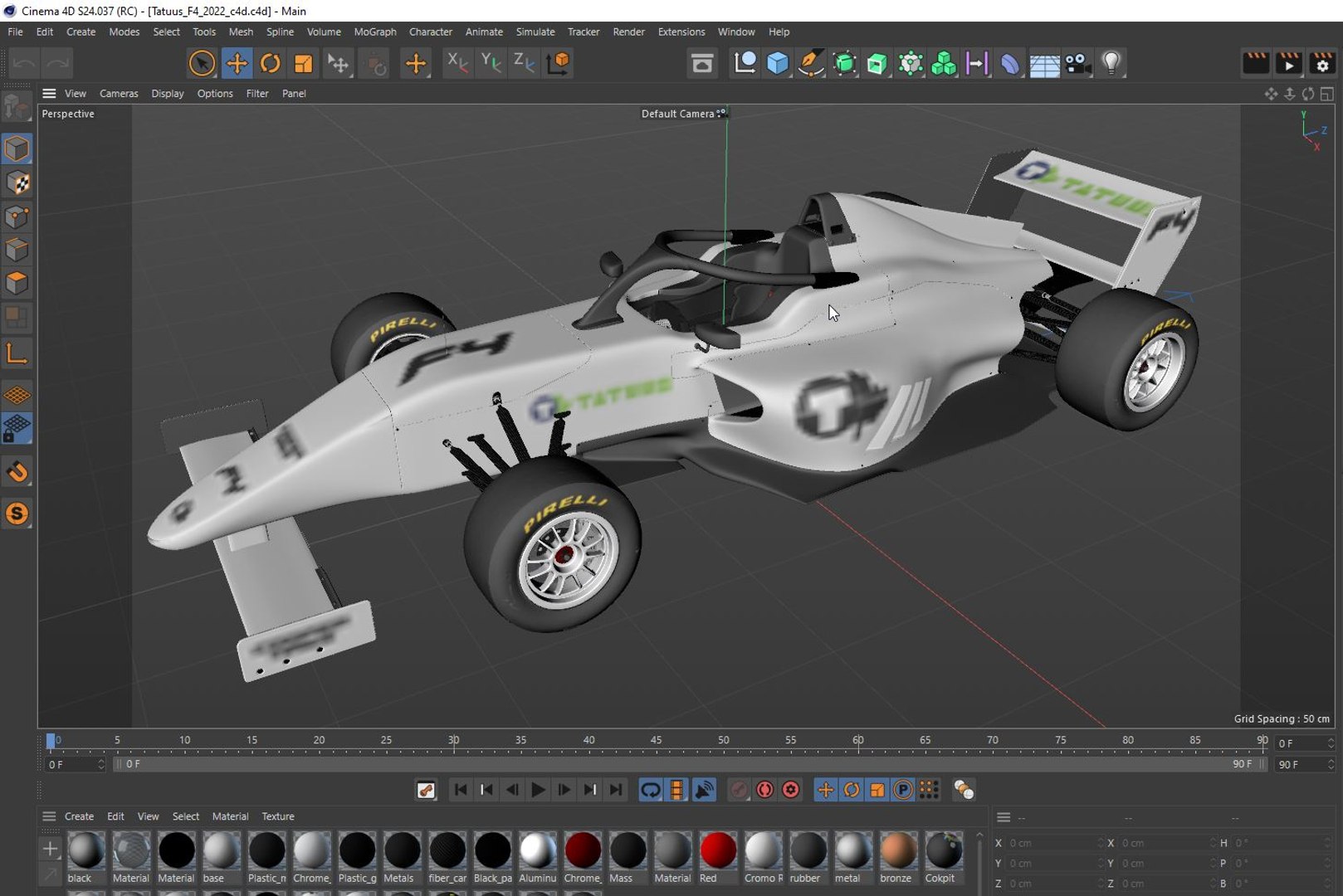
Task: Open the MoGraph menu
Action: click(x=375, y=32)
